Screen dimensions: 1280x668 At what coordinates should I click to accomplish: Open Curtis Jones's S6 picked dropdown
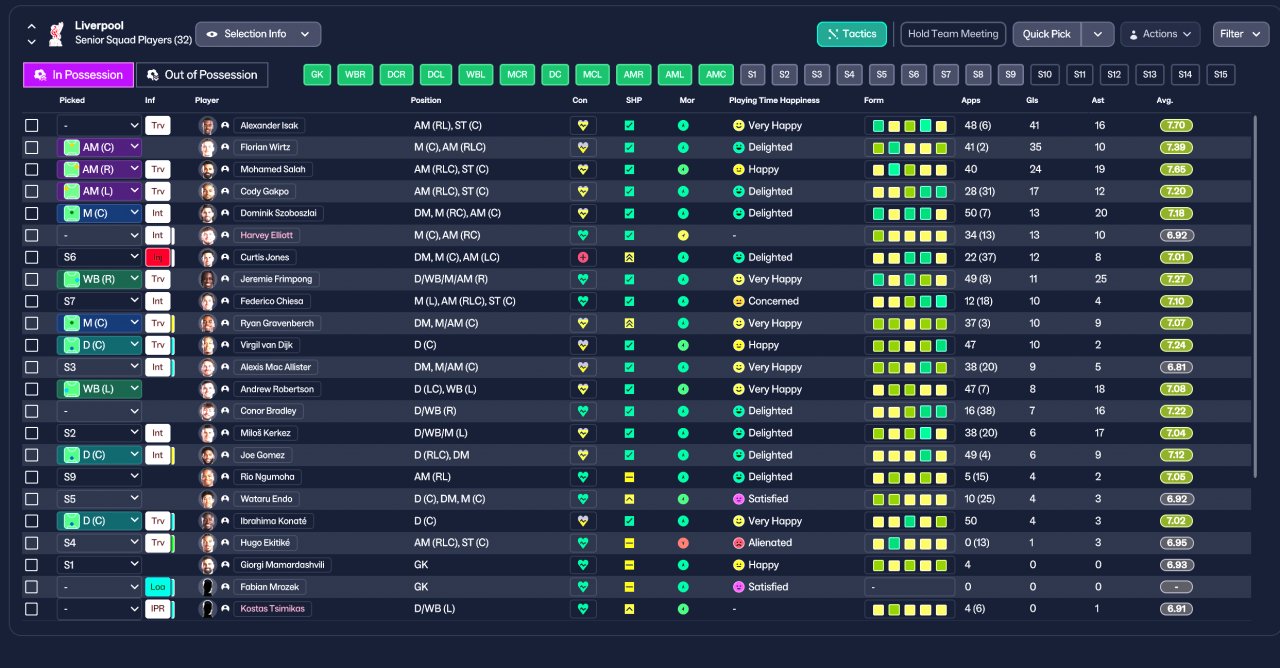99,257
